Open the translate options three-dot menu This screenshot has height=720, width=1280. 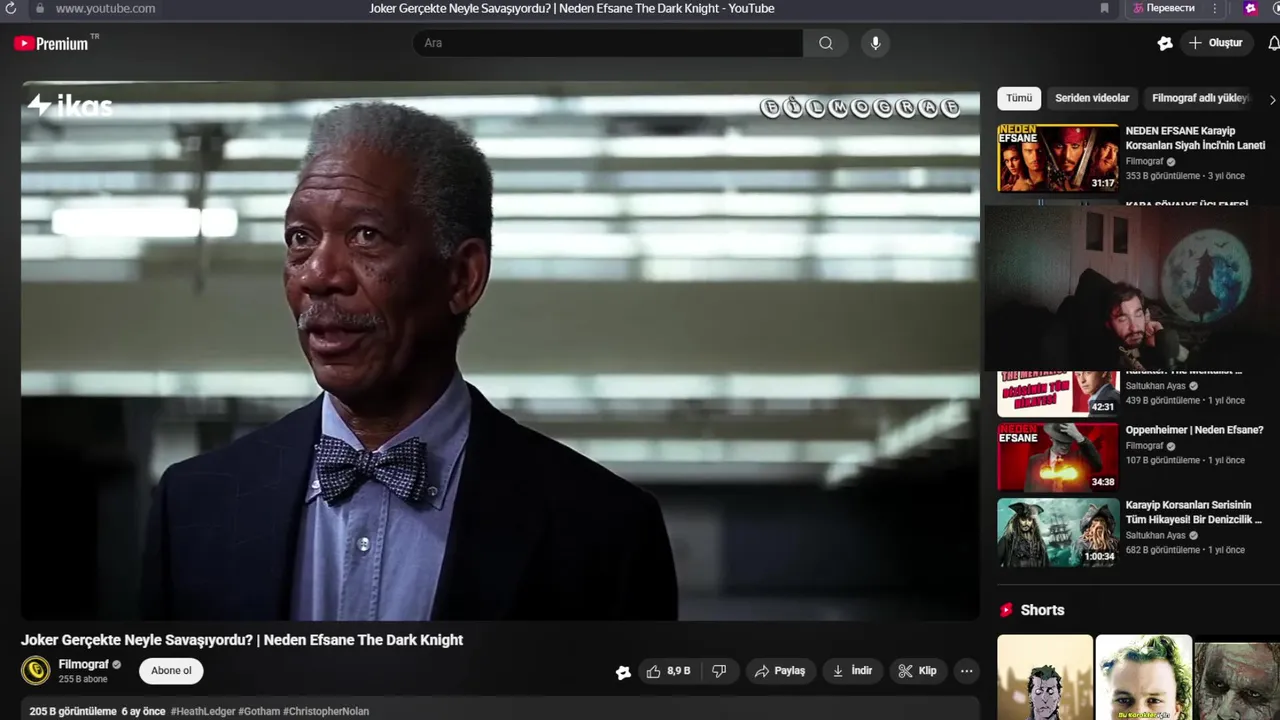click(1215, 8)
